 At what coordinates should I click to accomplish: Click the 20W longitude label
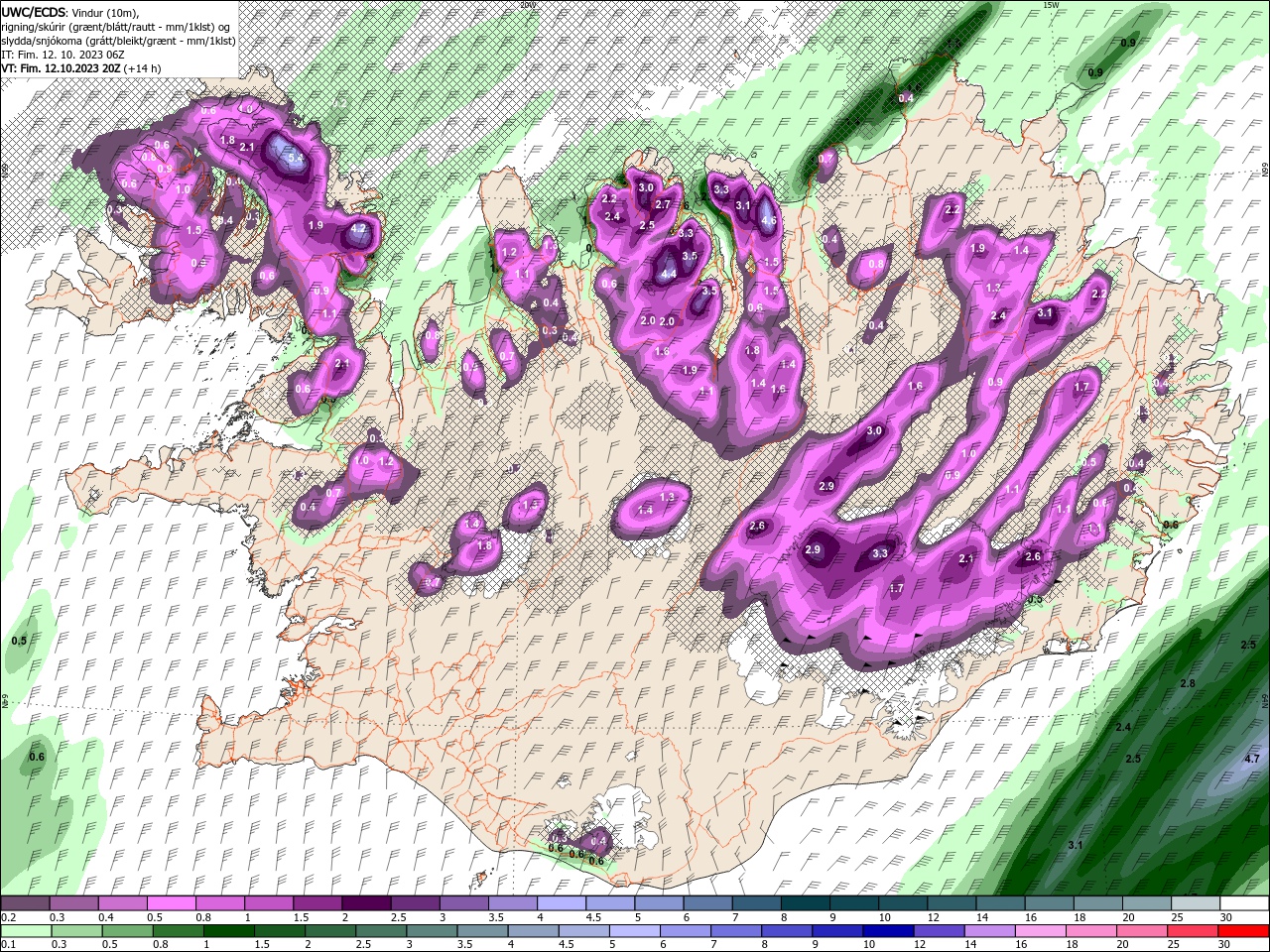coord(527,5)
